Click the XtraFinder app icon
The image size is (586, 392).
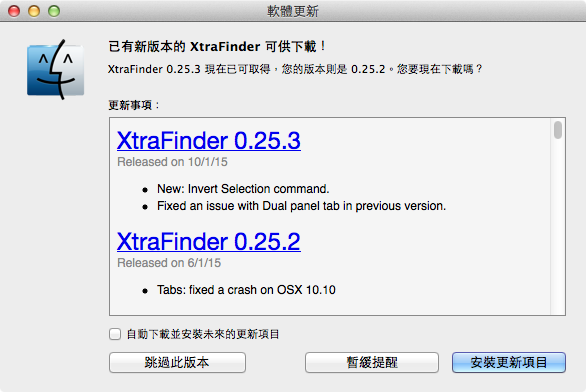(x=56, y=70)
